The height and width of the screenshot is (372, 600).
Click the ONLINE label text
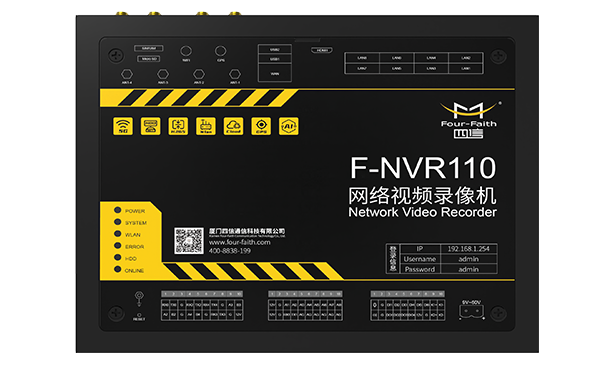pyautogui.click(x=134, y=271)
